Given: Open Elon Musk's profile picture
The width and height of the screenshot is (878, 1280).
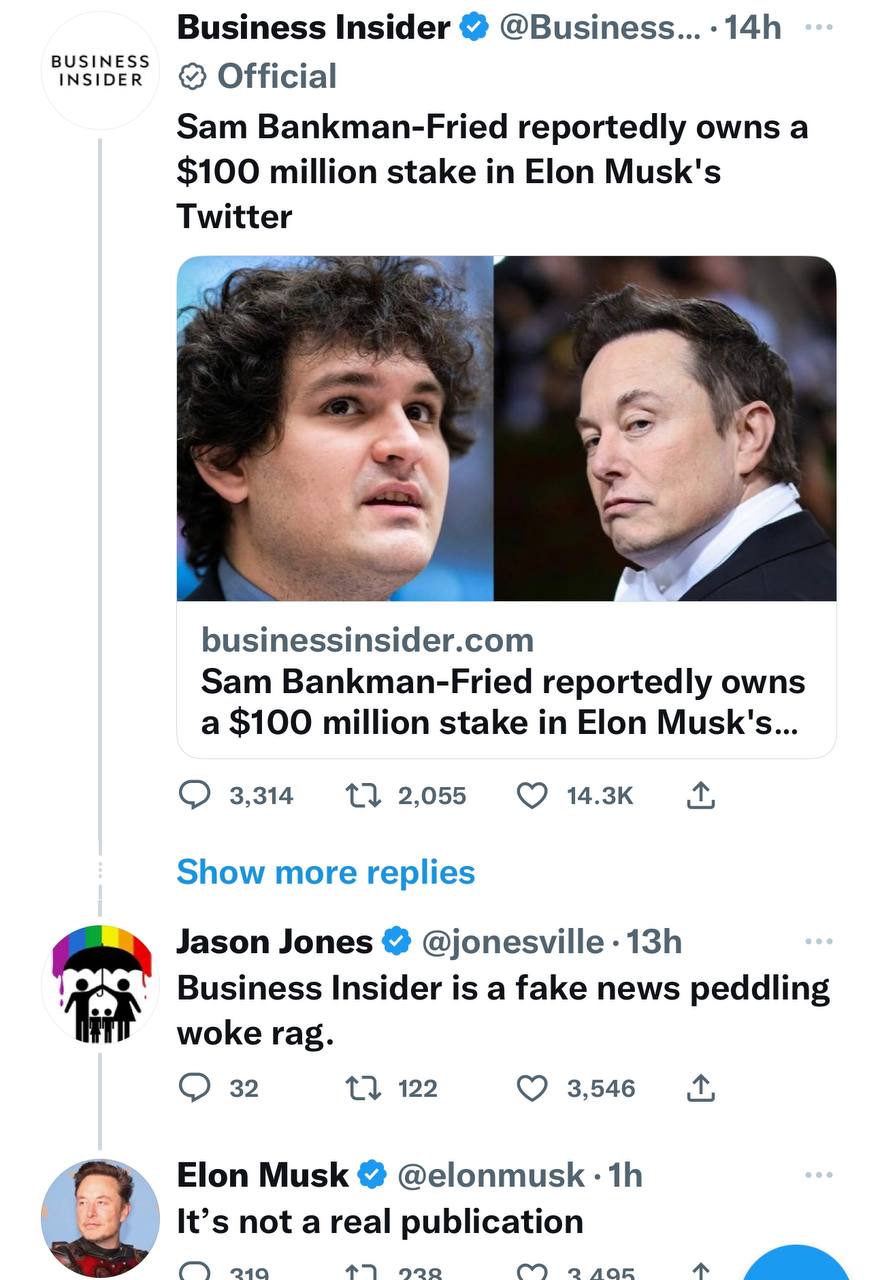Looking at the screenshot, I should pyautogui.click(x=99, y=1218).
